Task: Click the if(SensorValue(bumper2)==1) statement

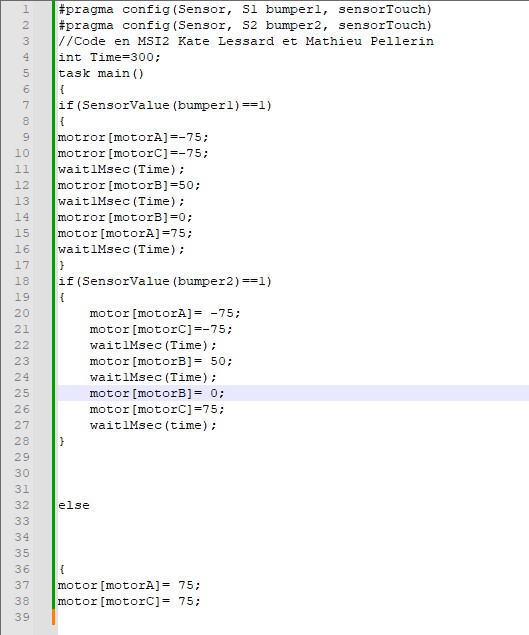Action: coord(165,281)
